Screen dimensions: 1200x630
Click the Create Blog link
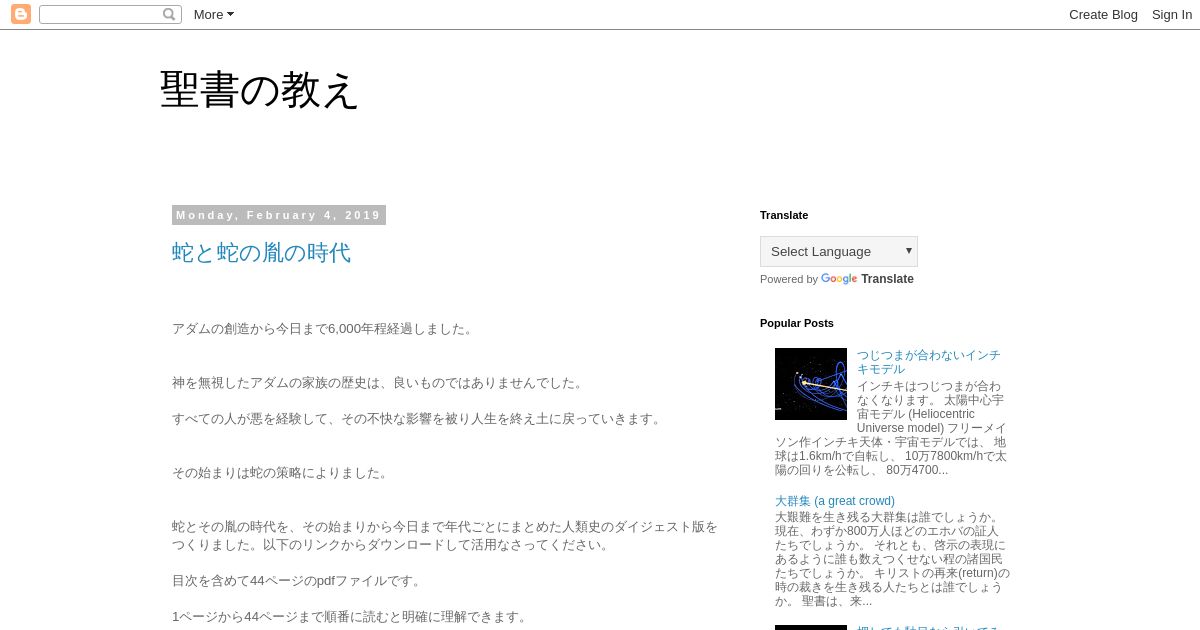pyautogui.click(x=1103, y=14)
